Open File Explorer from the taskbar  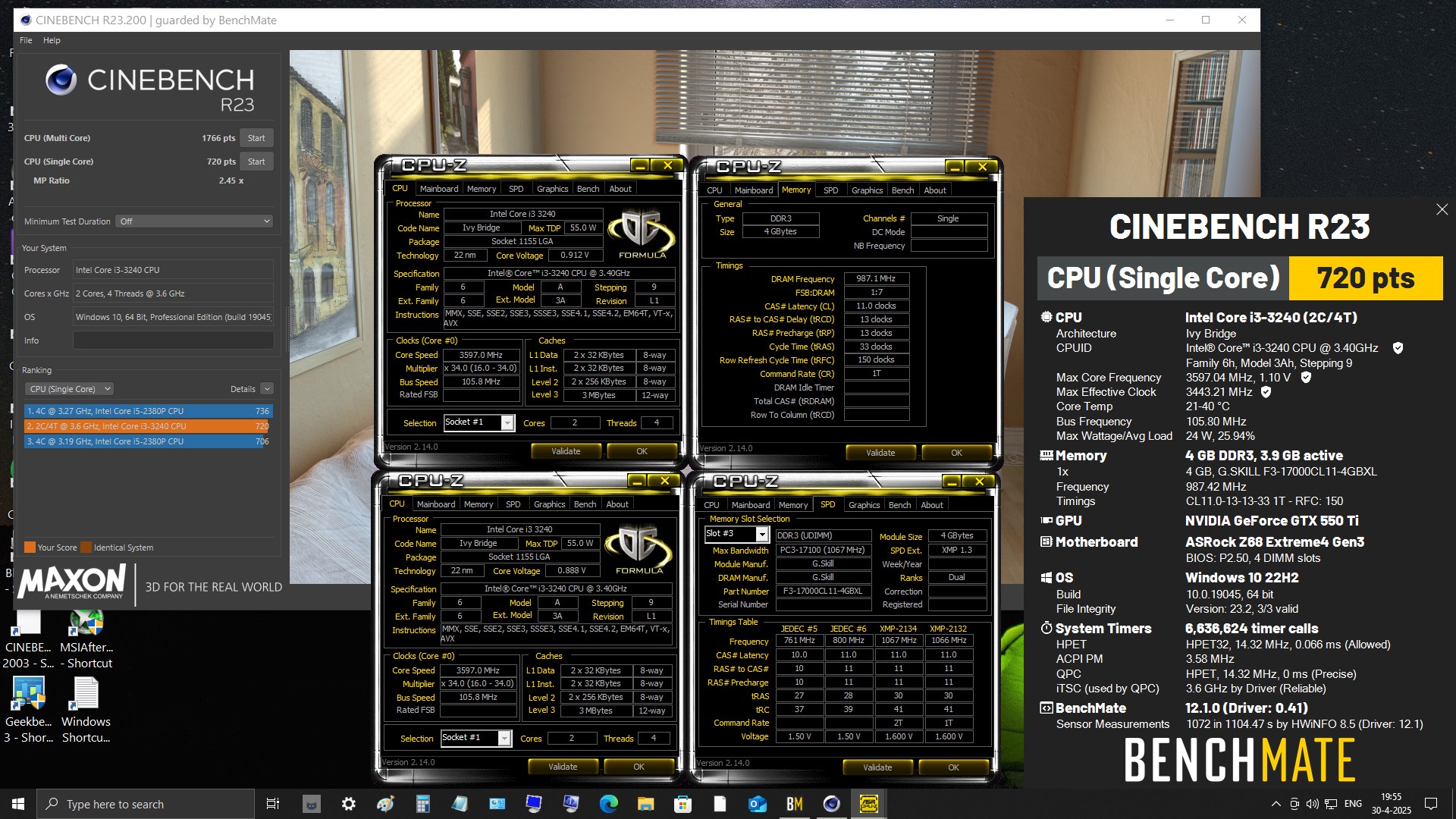tap(645, 804)
